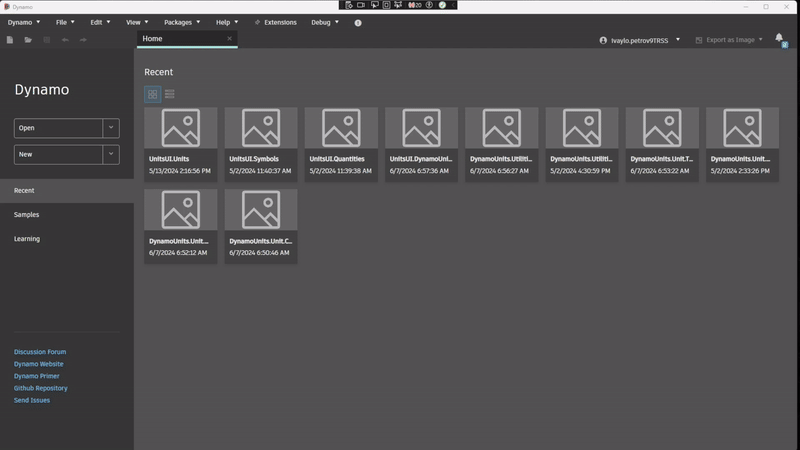Open the Discussion Forum link
The image size is (800, 450).
(40, 352)
